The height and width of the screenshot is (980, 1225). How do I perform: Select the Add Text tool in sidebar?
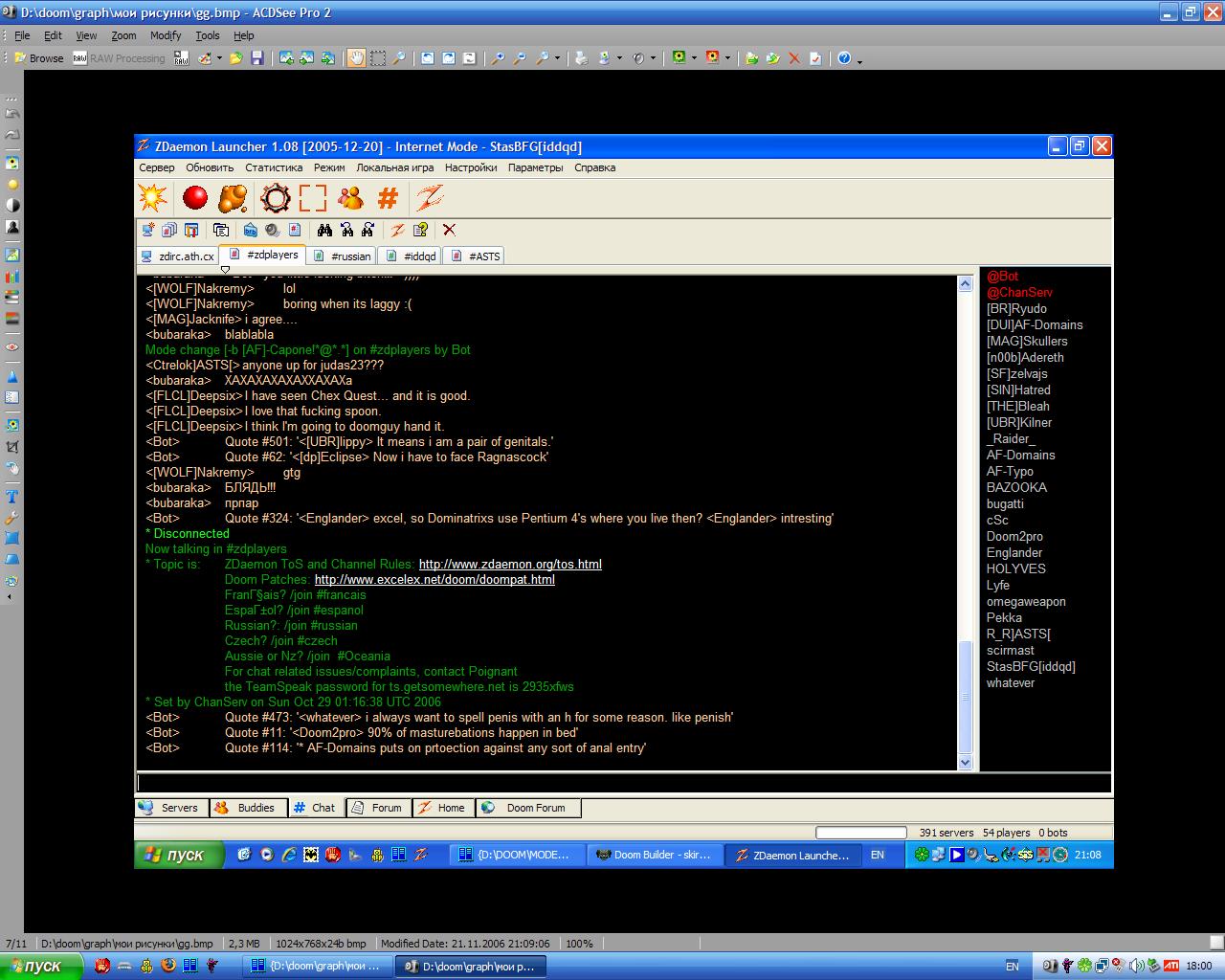click(12, 496)
